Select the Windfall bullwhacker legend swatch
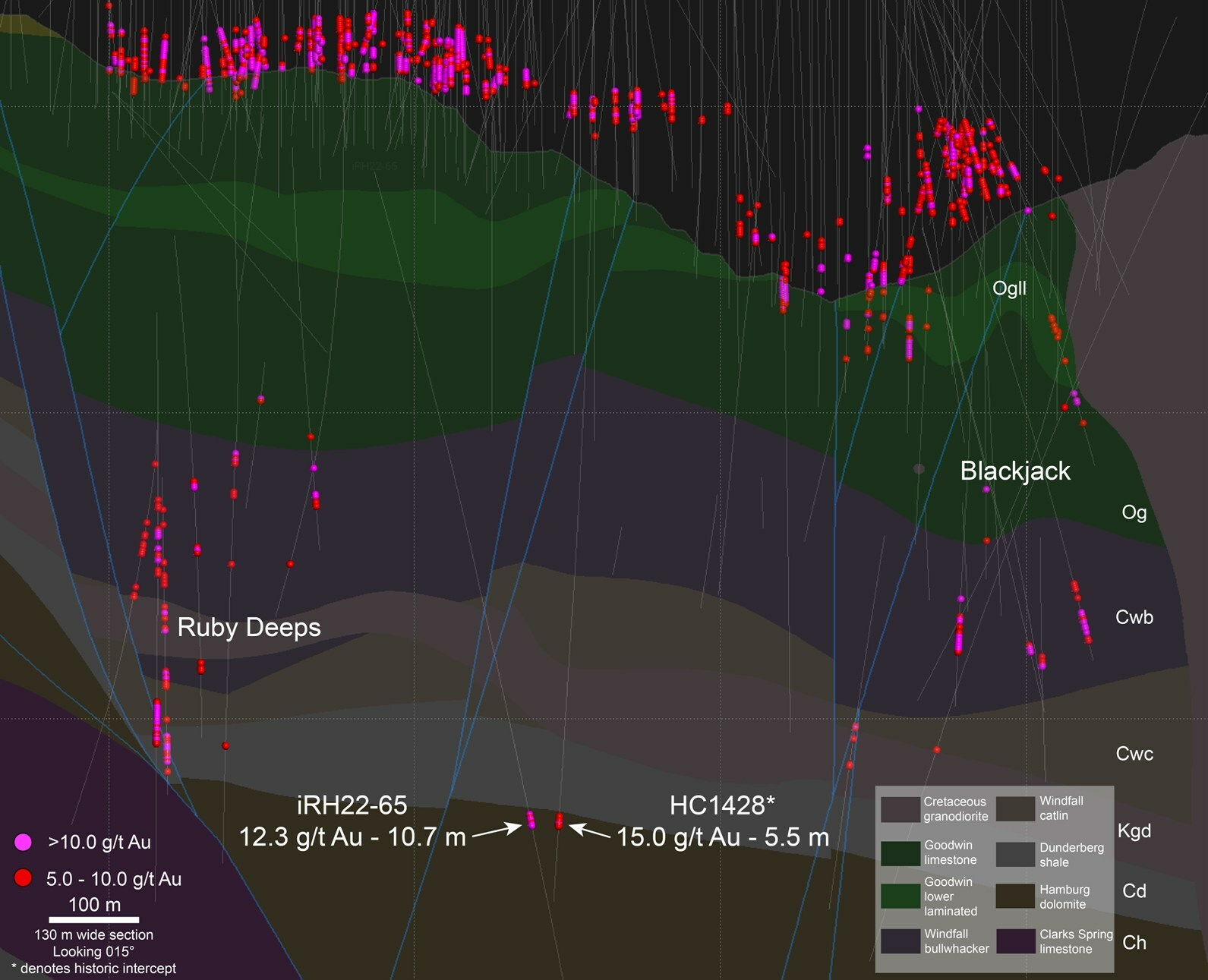 [x=900, y=941]
